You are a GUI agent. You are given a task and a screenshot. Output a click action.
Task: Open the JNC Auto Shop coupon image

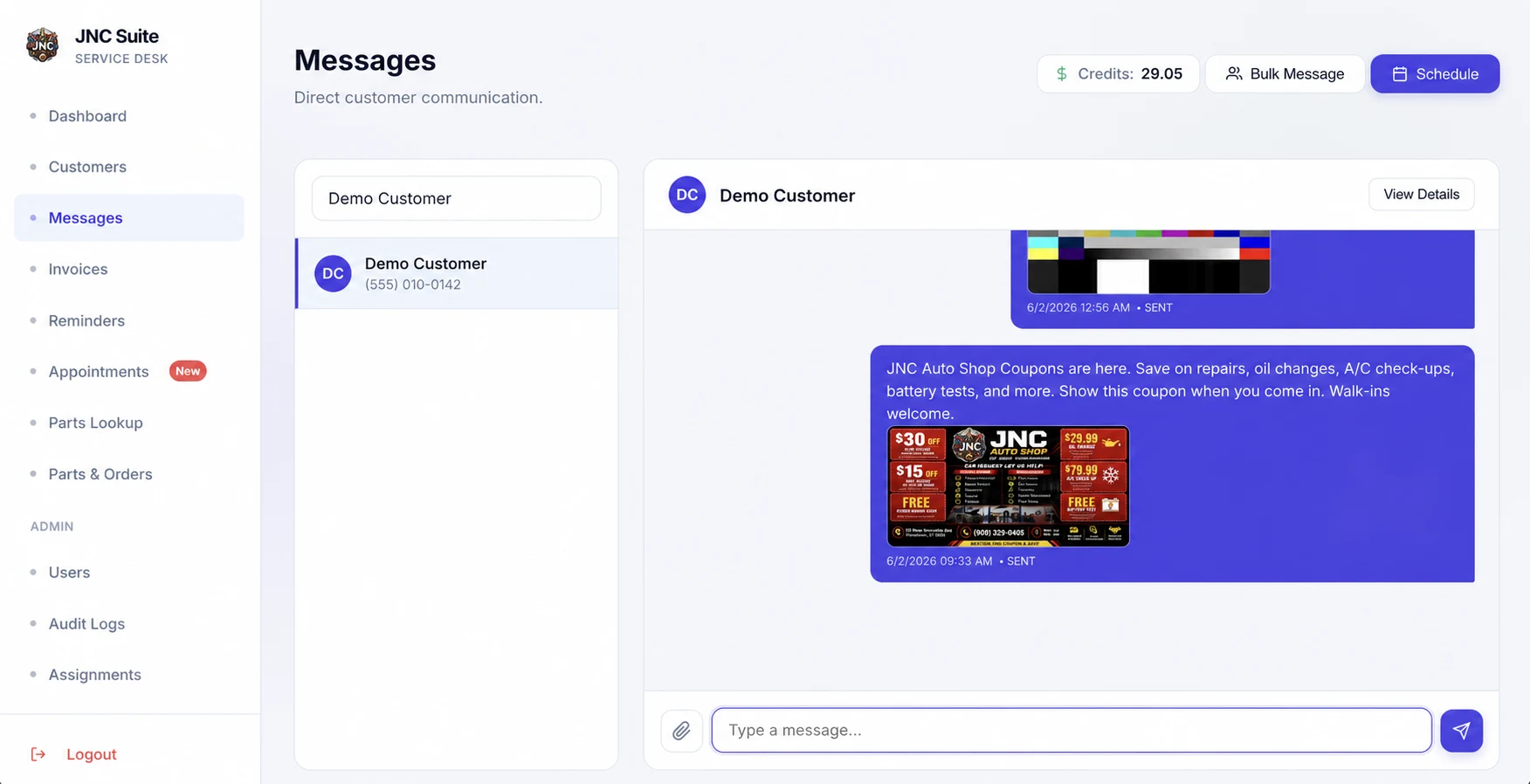(1008, 486)
